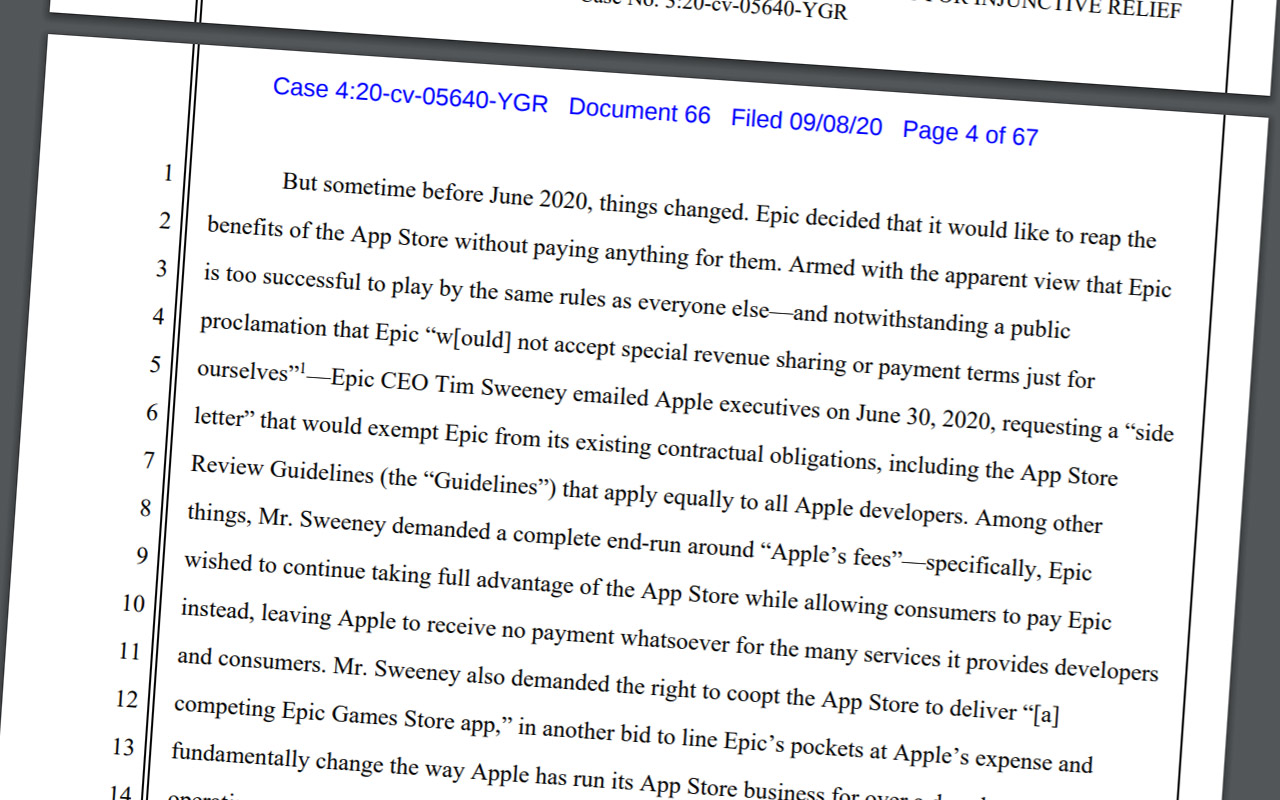This screenshot has width=1280, height=800.
Task: Click line number 8 in the margin
Action: pos(145,508)
